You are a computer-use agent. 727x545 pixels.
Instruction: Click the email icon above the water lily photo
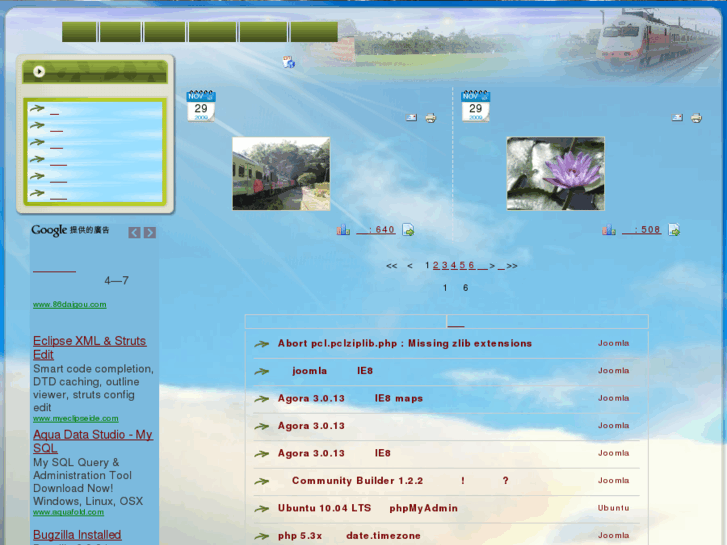[x=677, y=118]
